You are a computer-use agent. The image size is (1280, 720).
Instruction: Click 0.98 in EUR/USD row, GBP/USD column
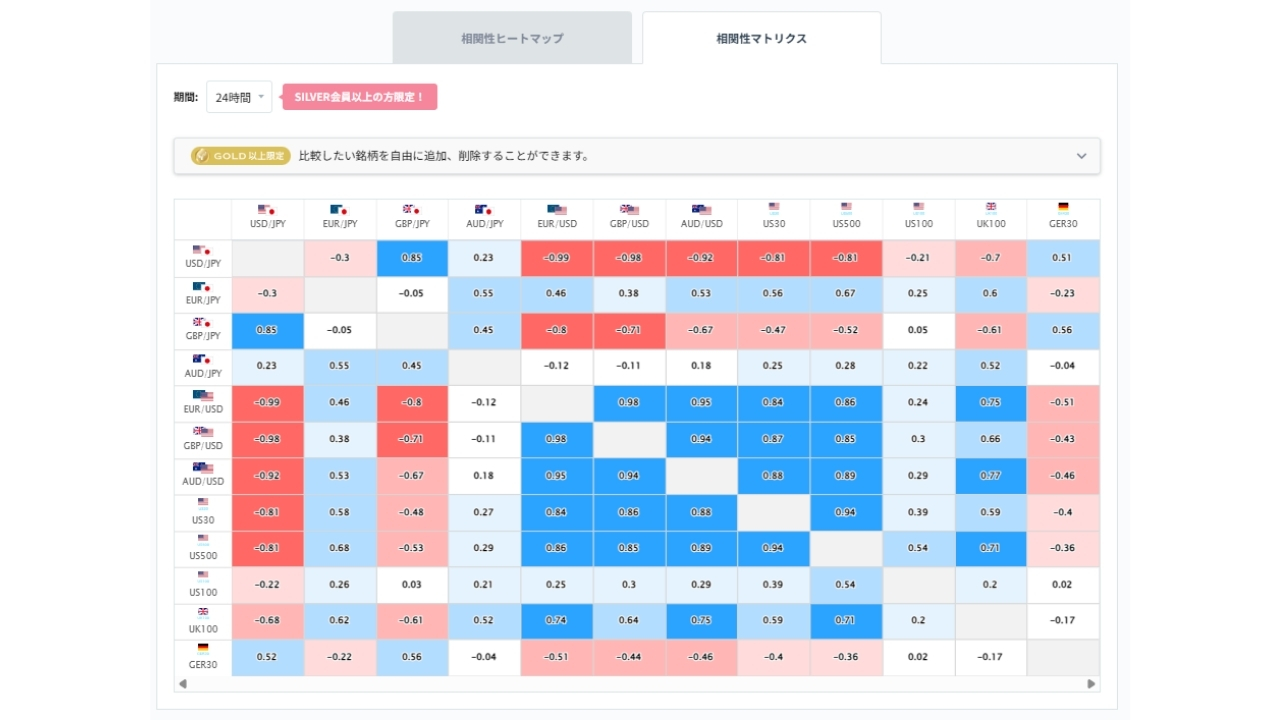(x=629, y=402)
